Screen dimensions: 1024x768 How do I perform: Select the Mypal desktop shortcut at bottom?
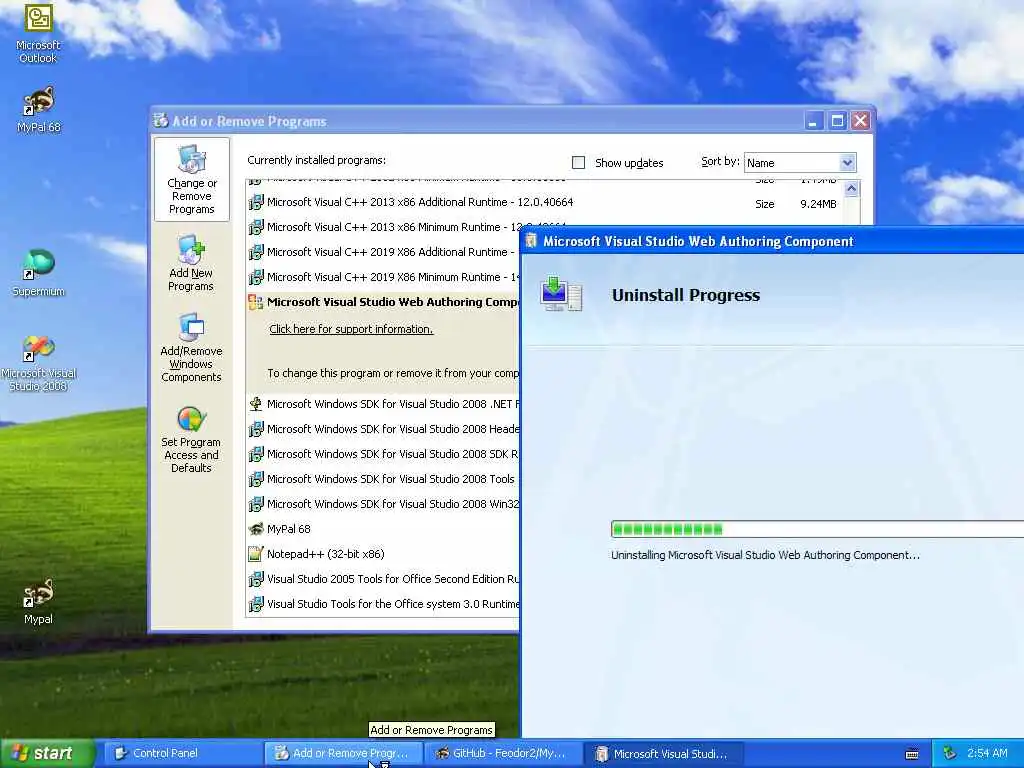[x=38, y=602]
